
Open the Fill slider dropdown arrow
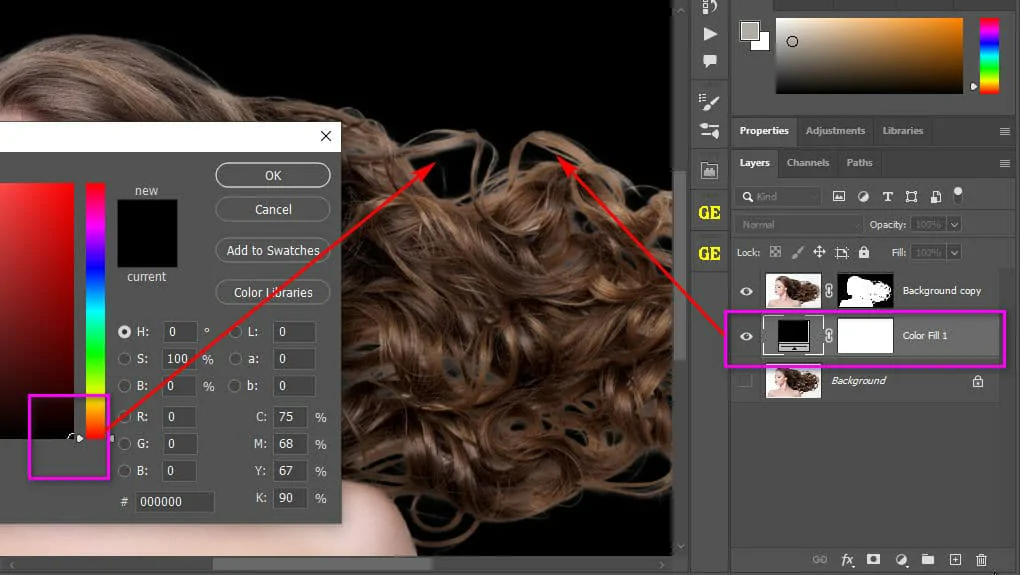[x=954, y=252]
